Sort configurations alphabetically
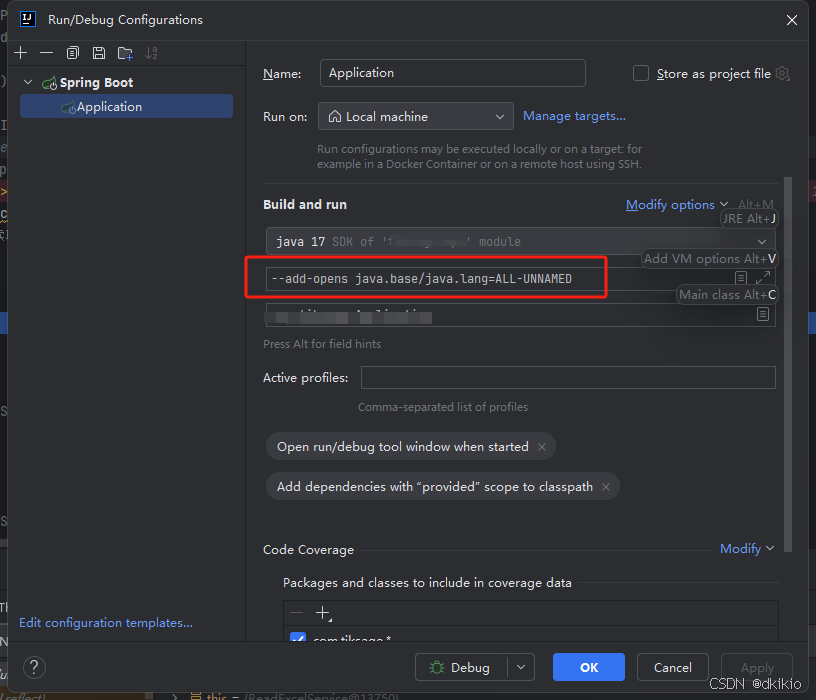Screen dimensions: 816x700 (x=151, y=53)
